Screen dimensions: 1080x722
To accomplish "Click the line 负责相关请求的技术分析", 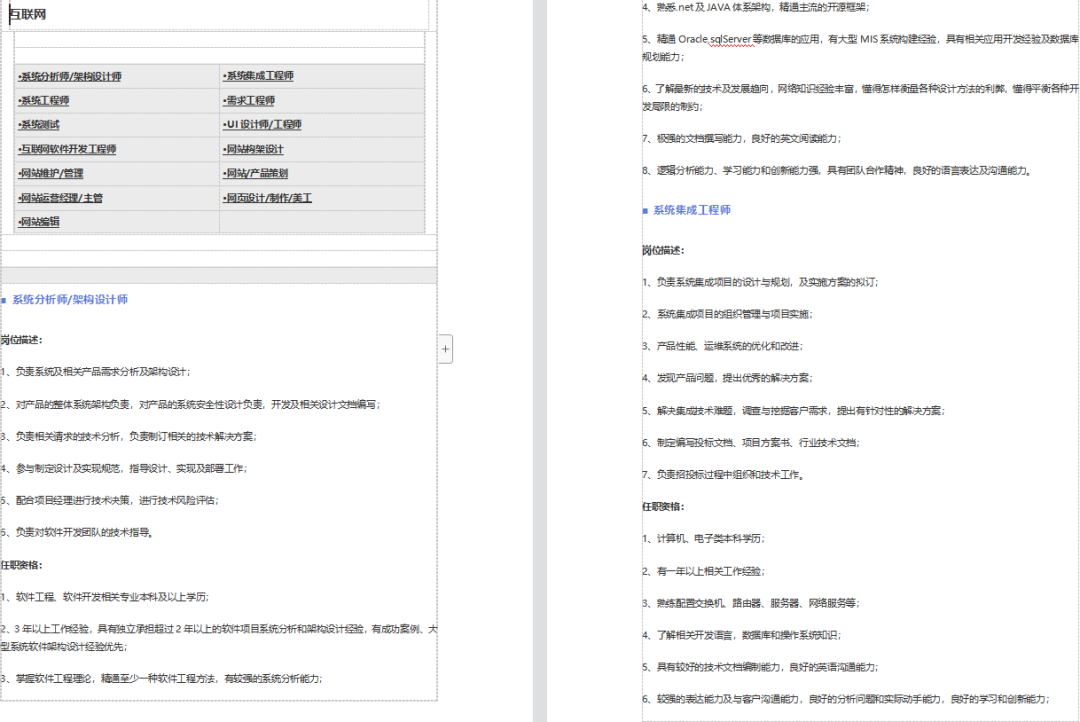I will [128, 437].
